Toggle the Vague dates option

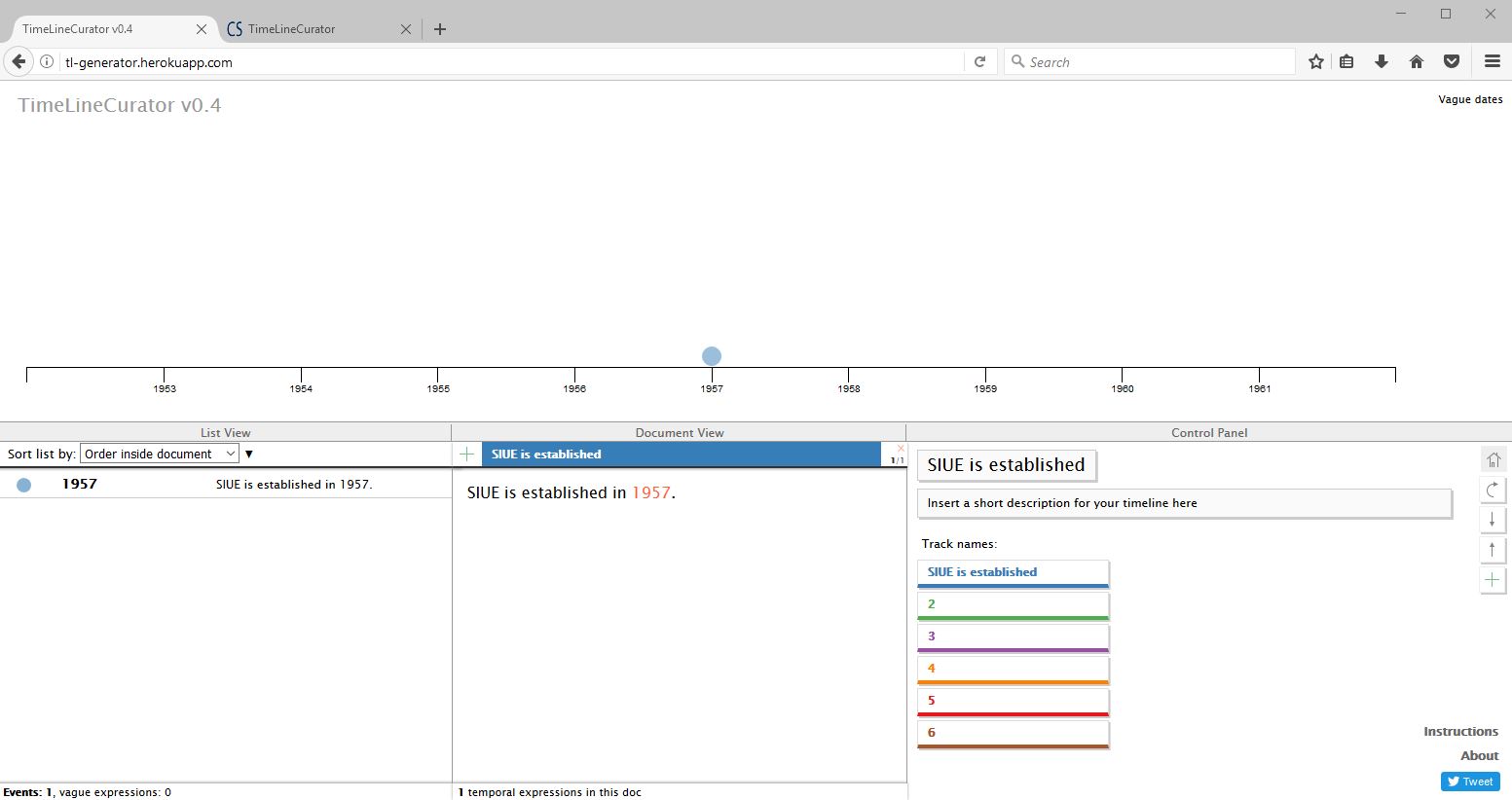1469,99
